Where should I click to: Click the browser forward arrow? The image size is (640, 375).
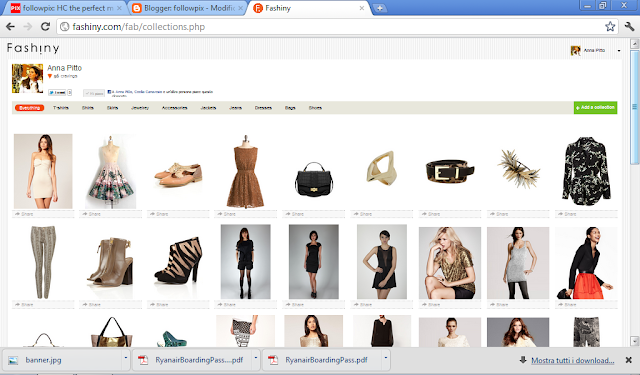(28, 27)
